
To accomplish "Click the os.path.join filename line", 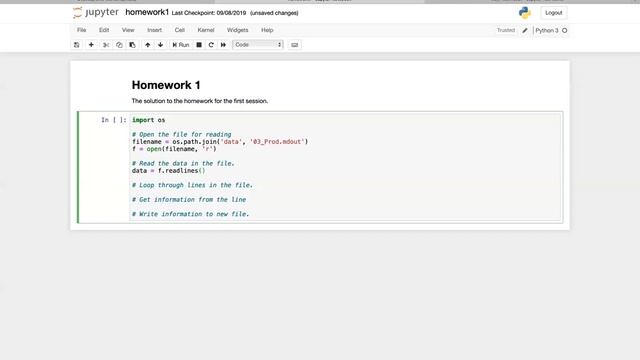I will (x=220, y=142).
